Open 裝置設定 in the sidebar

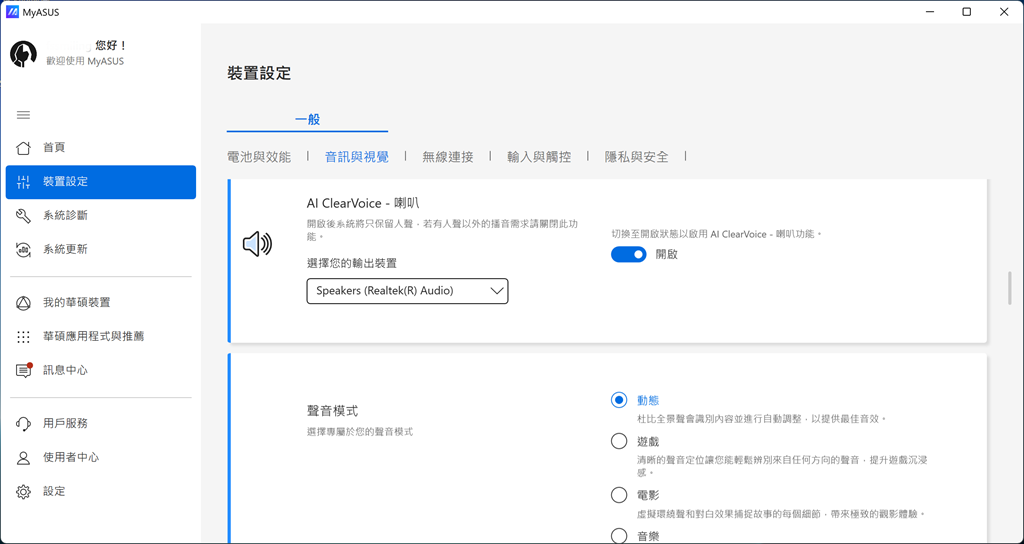click(101, 182)
